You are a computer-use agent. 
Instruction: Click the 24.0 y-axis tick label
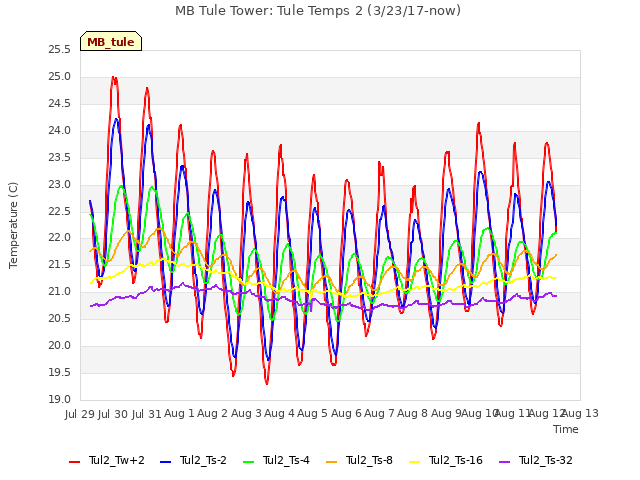click(59, 131)
